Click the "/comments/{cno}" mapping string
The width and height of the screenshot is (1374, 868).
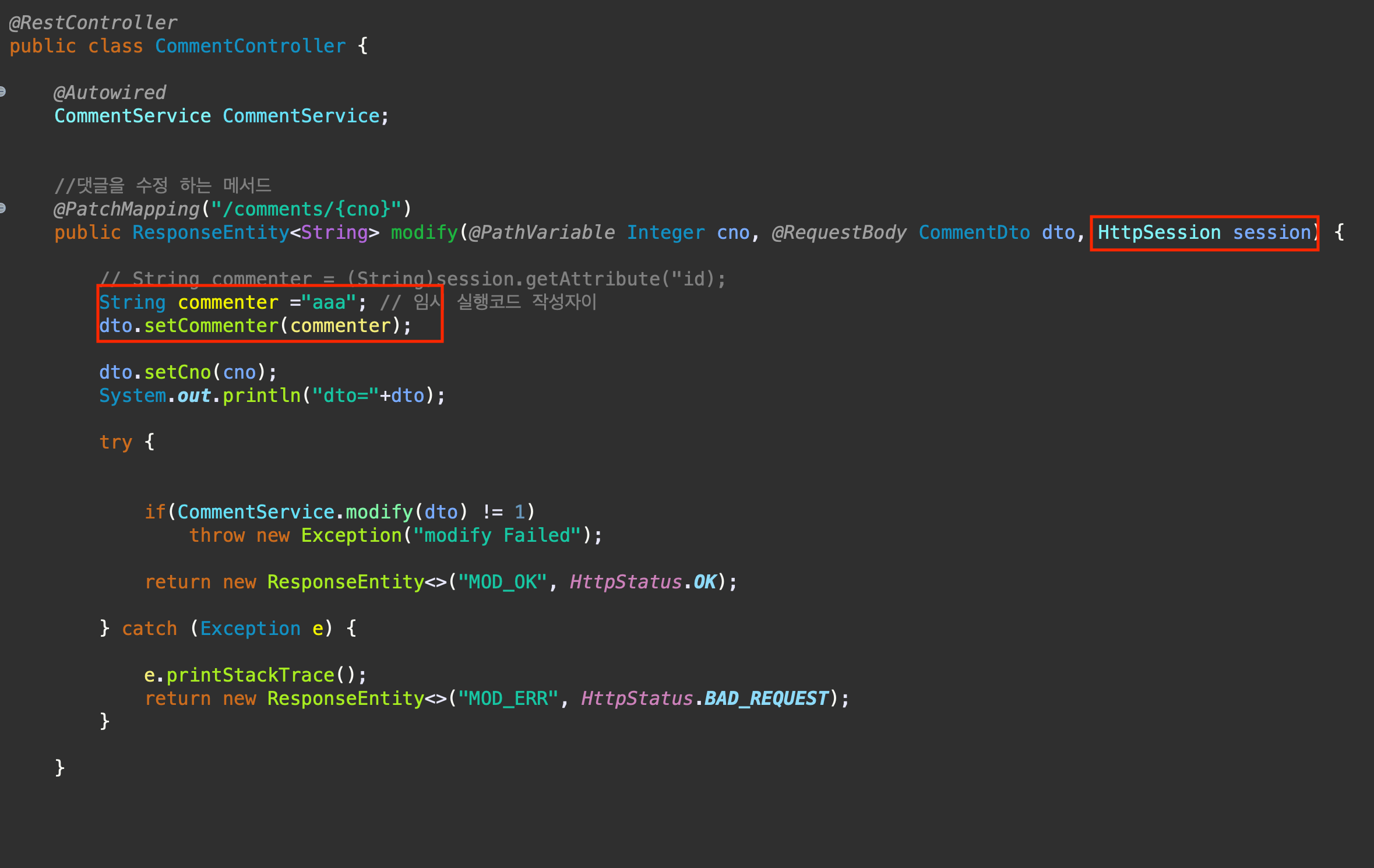[x=306, y=209]
